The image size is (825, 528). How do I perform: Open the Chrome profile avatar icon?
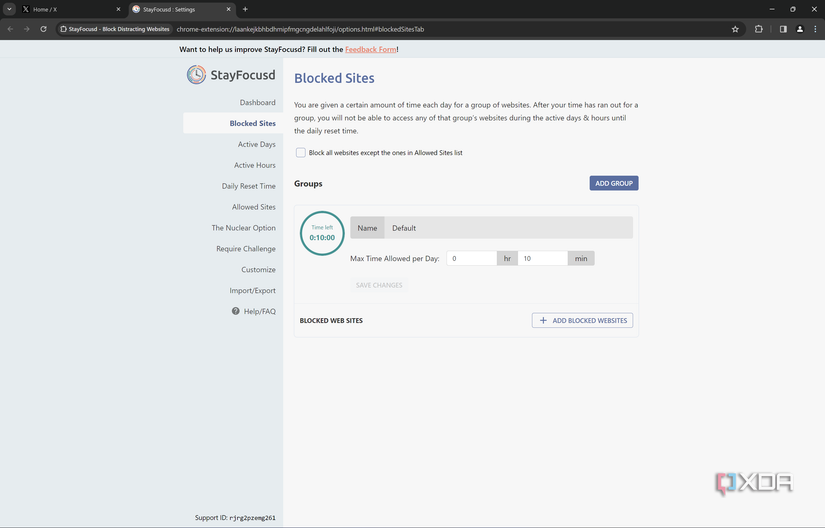[800, 29]
